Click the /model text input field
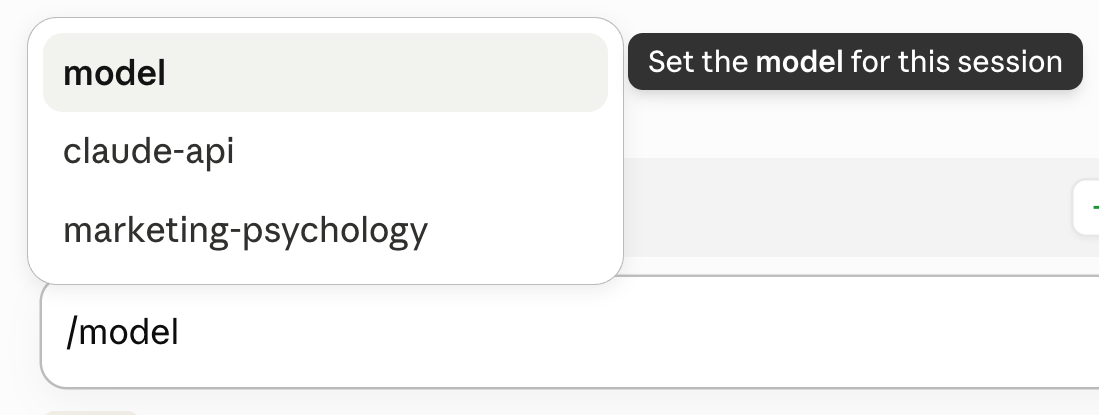Viewport: 1099px width, 415px height. pos(569,332)
